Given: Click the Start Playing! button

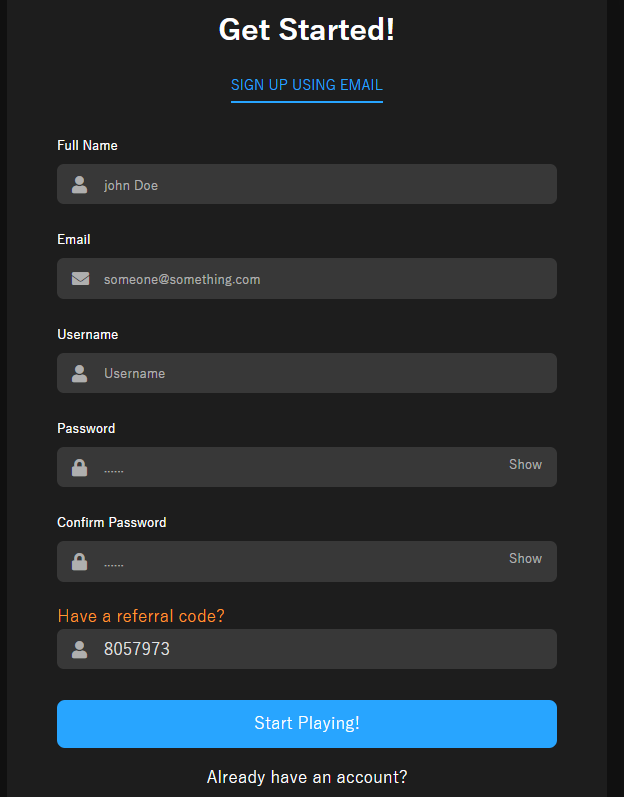Looking at the screenshot, I should coord(307,724).
